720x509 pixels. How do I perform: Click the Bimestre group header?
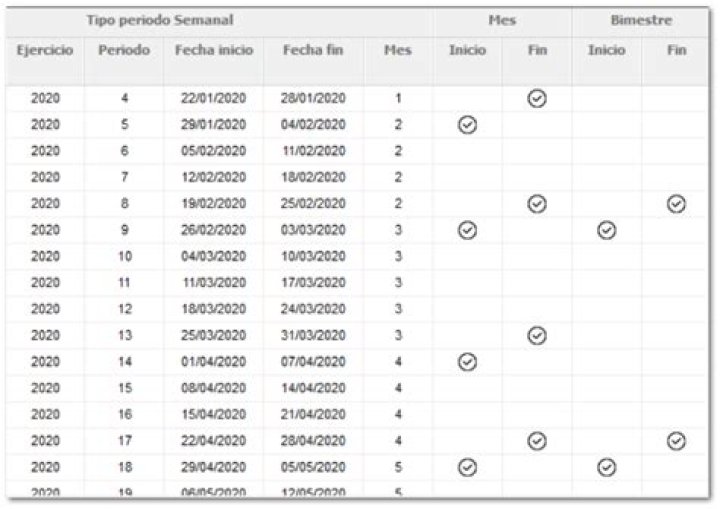[x=641, y=21]
